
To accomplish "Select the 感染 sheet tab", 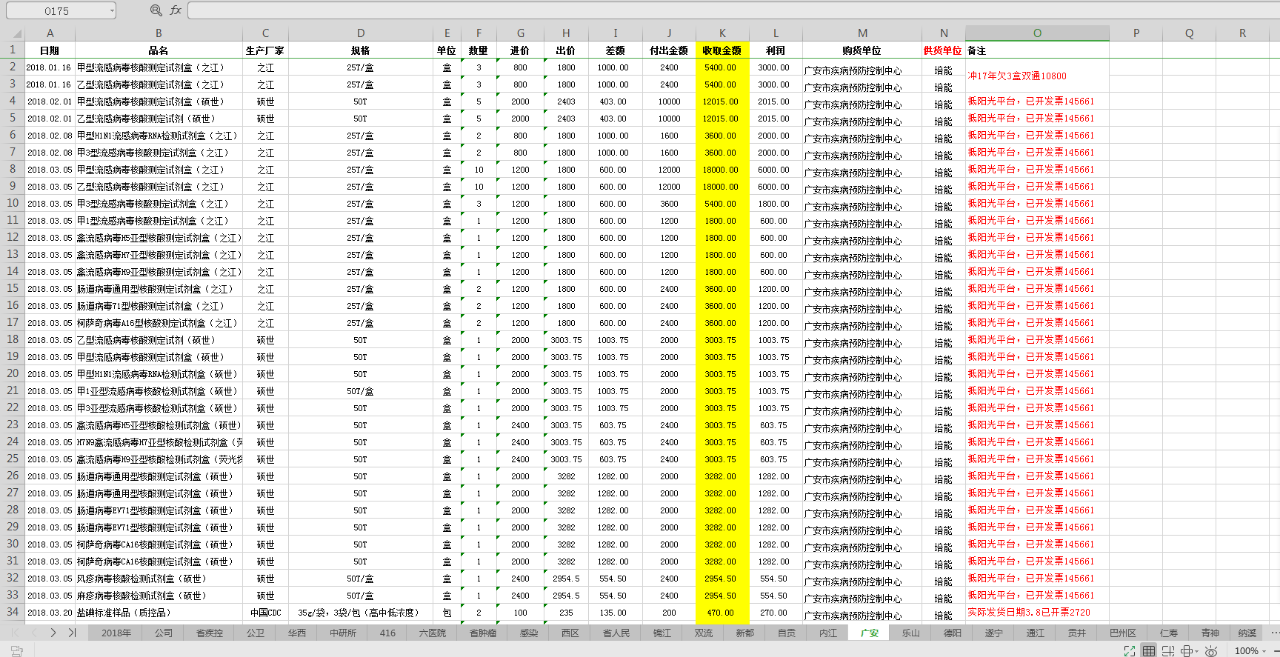I will [527, 633].
